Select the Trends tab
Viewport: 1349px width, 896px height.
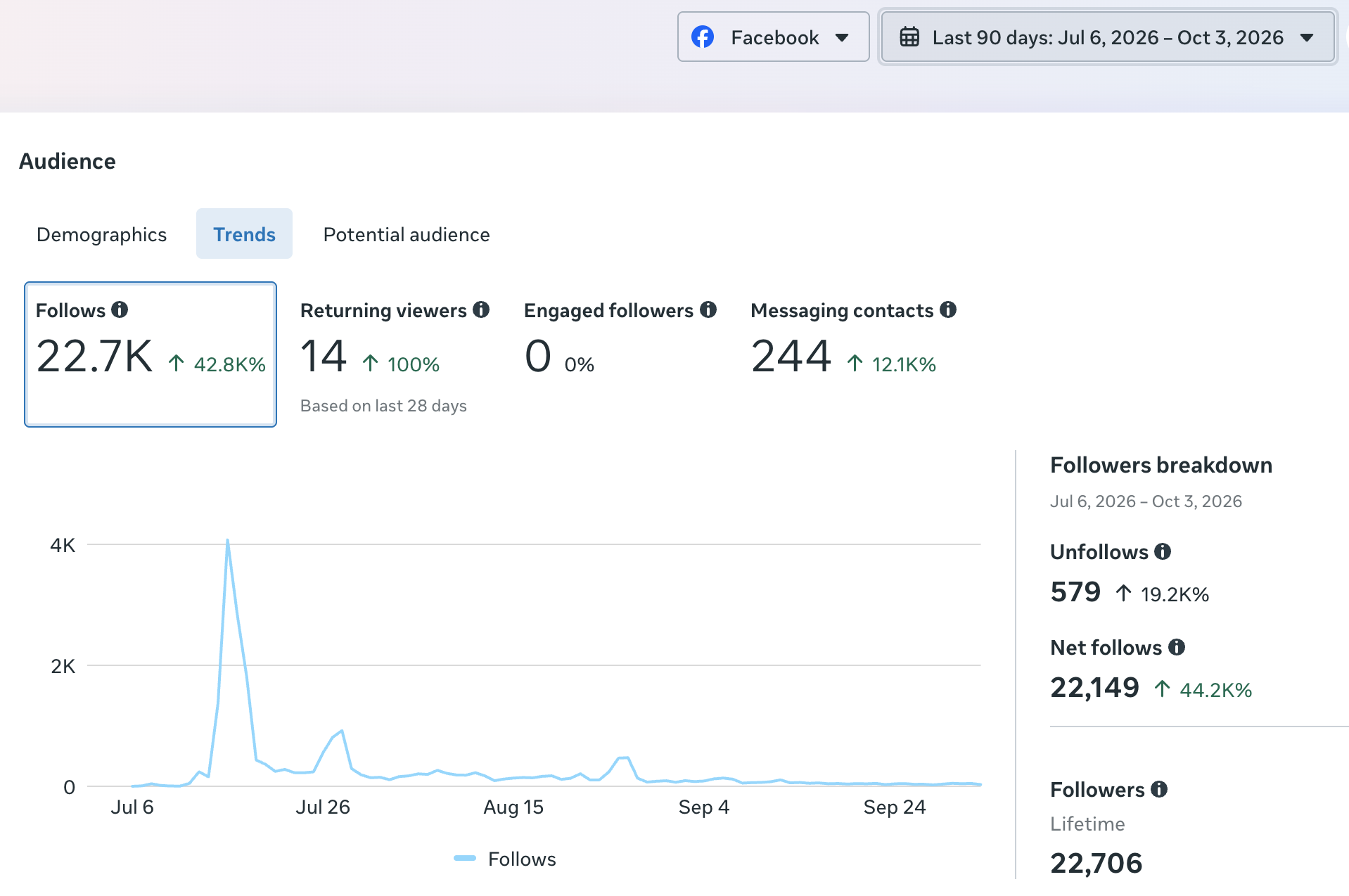(244, 234)
